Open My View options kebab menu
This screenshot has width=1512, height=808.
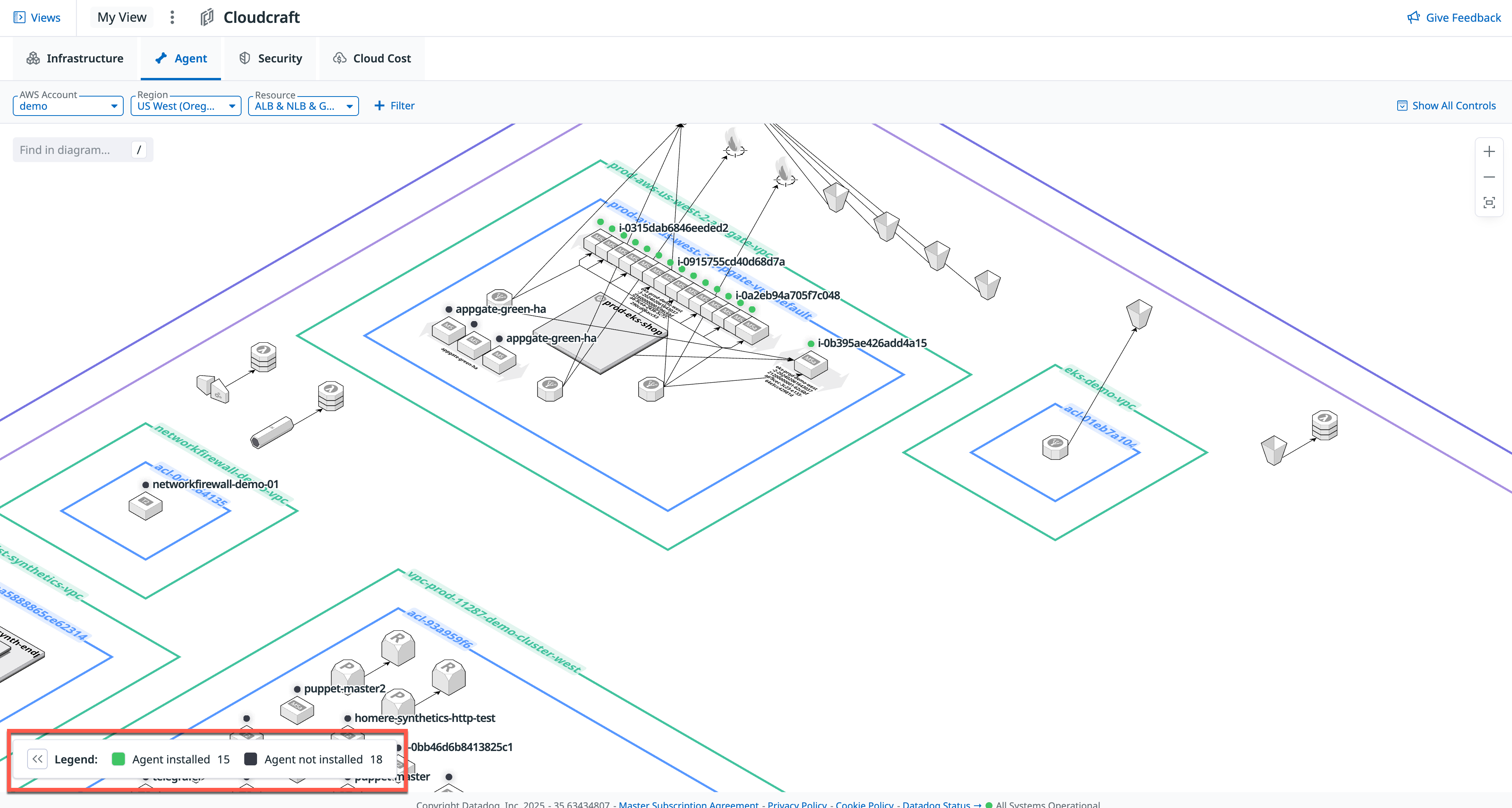click(x=172, y=17)
